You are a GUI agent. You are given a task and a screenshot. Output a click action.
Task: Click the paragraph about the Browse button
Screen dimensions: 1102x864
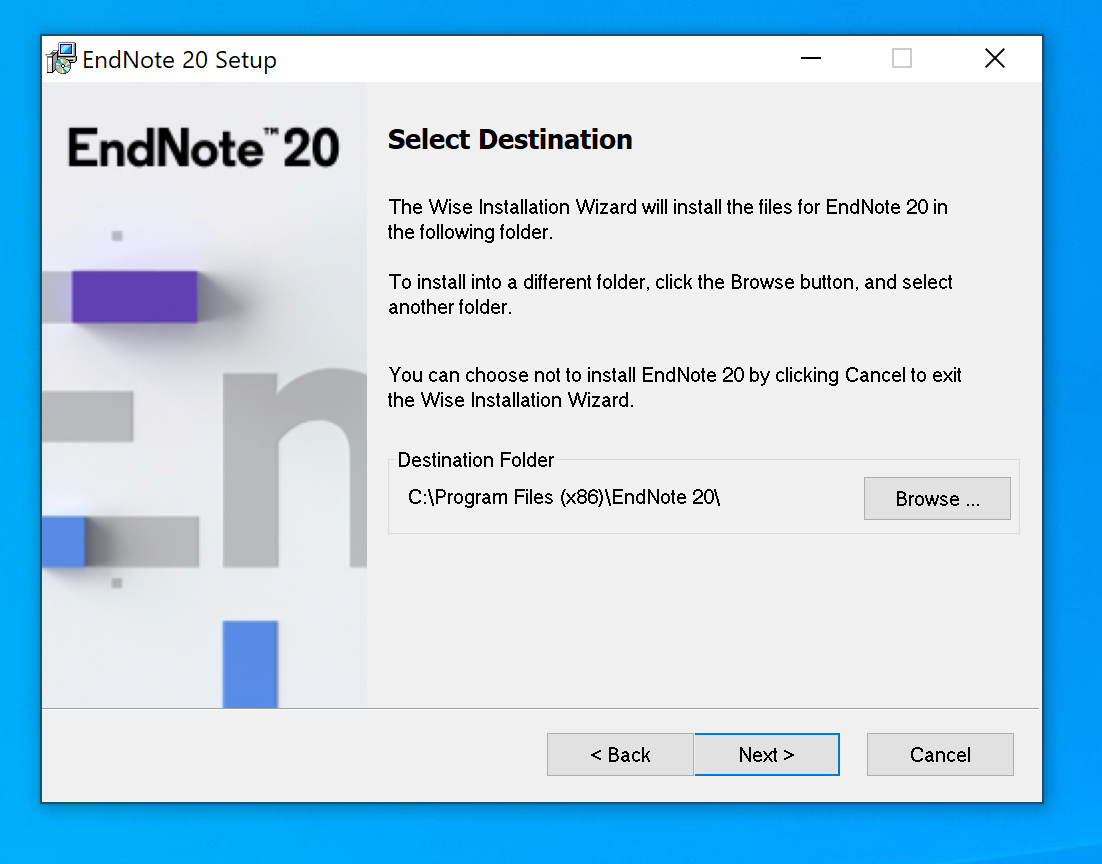pyautogui.click(x=670, y=295)
